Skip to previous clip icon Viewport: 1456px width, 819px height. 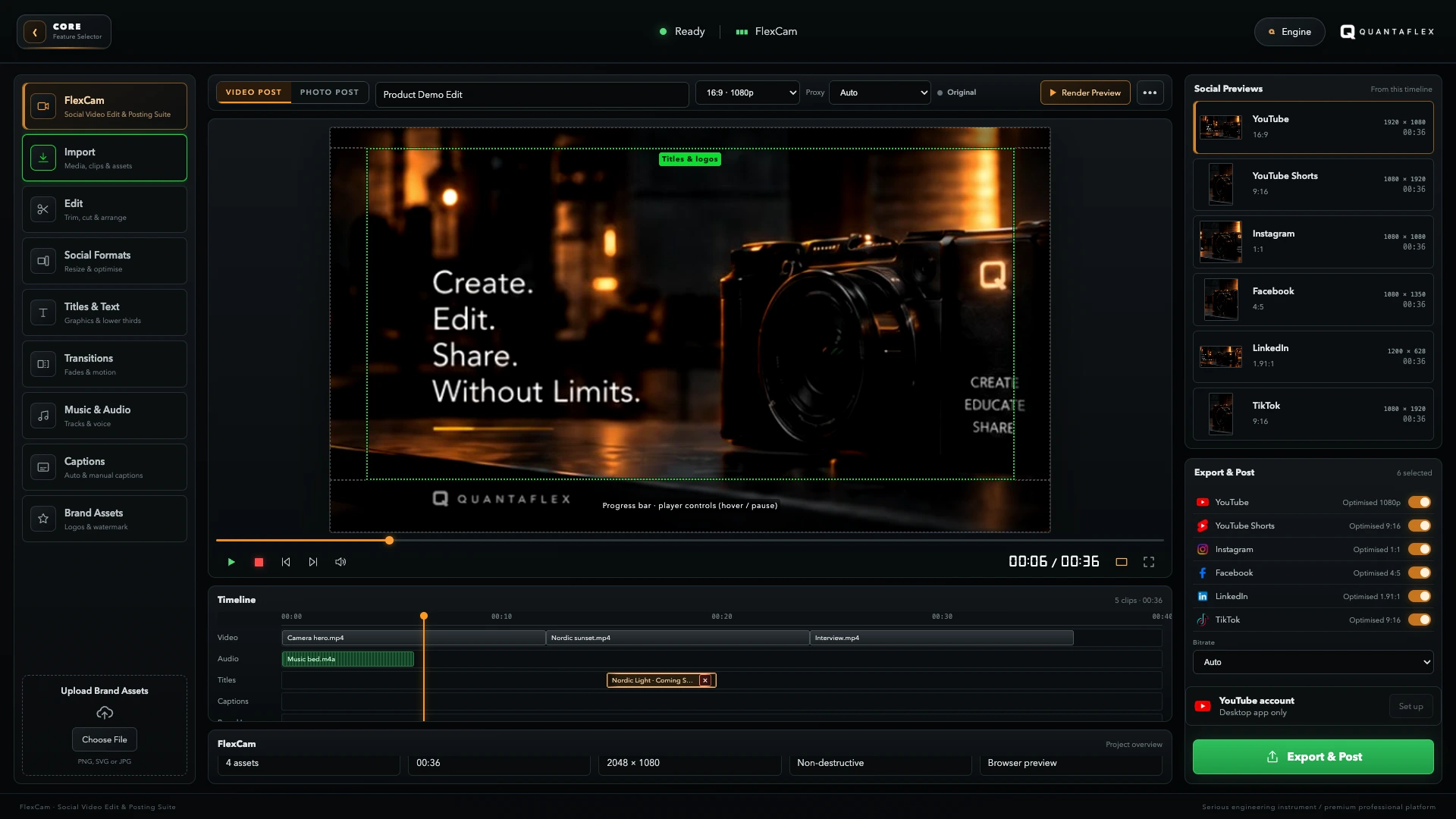click(286, 562)
